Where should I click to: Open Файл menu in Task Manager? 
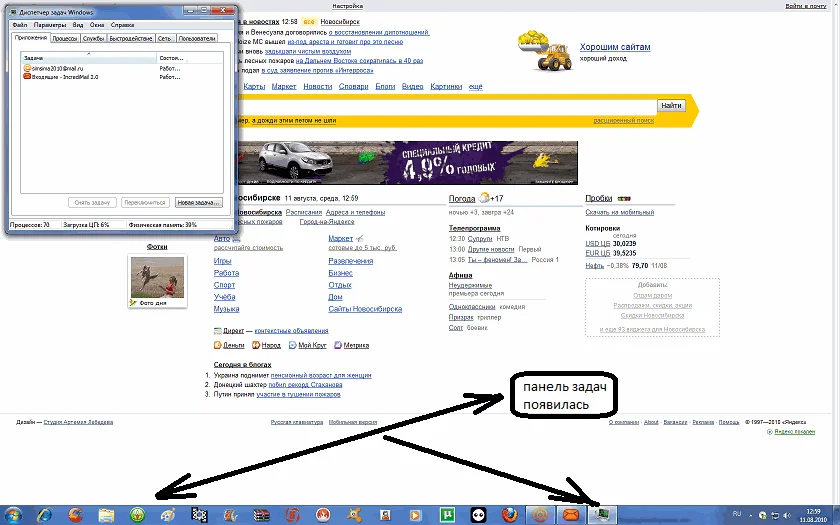pyautogui.click(x=20, y=25)
